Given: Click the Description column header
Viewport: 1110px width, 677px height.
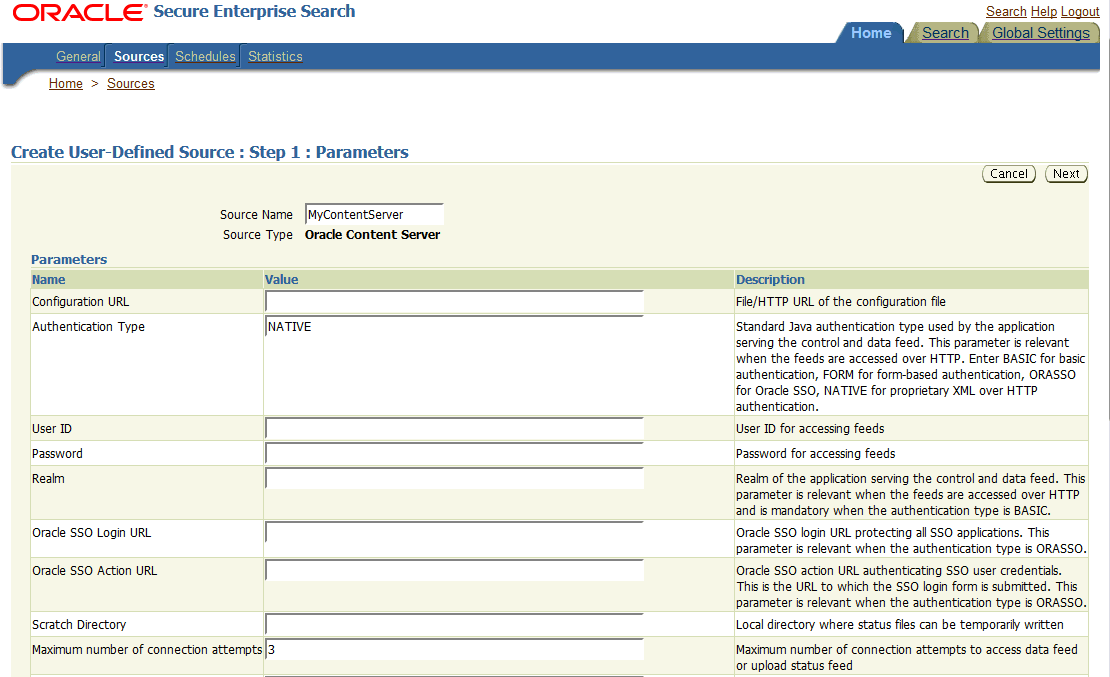Looking at the screenshot, I should [770, 279].
